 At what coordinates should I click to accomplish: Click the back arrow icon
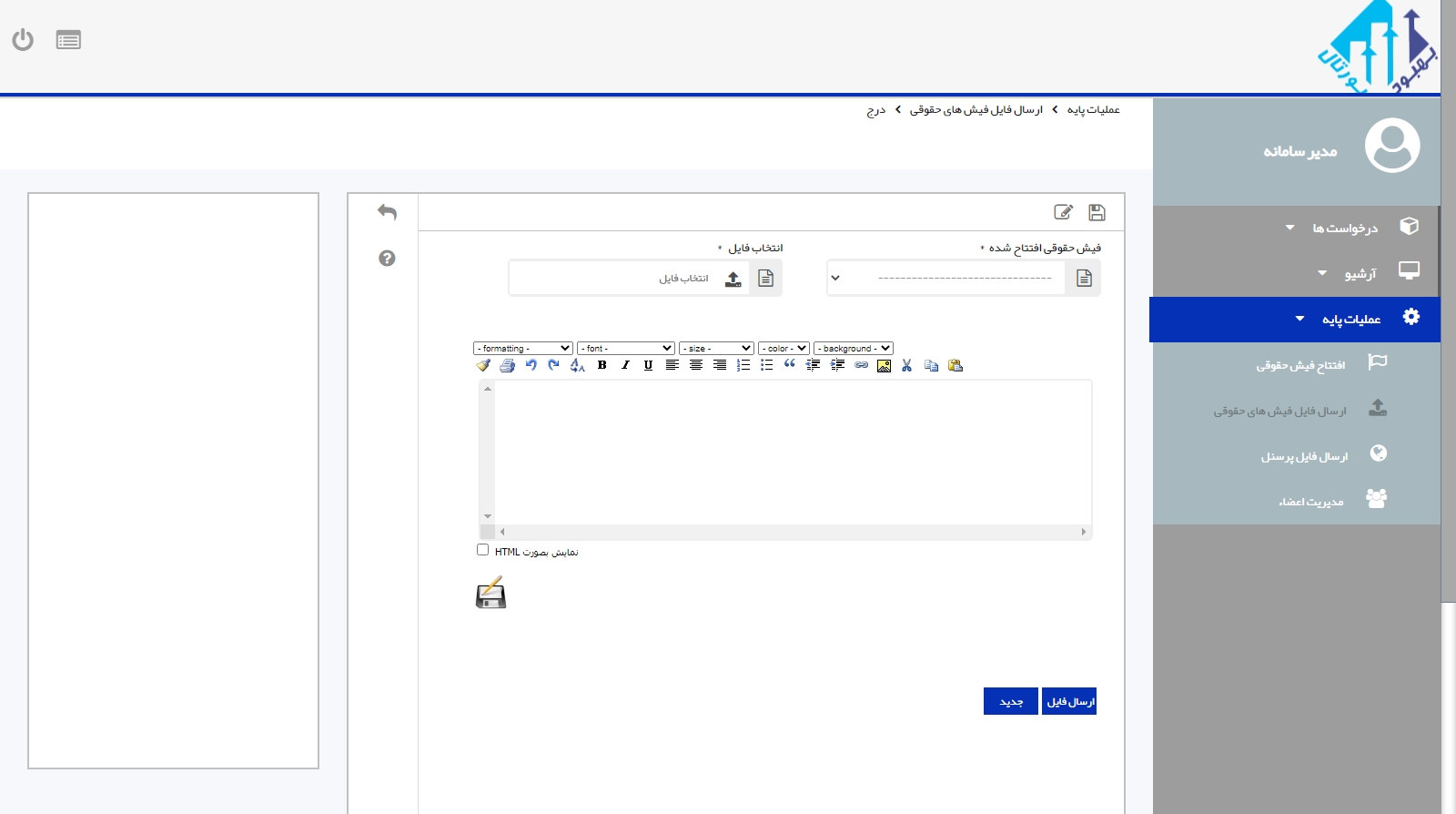click(x=387, y=212)
